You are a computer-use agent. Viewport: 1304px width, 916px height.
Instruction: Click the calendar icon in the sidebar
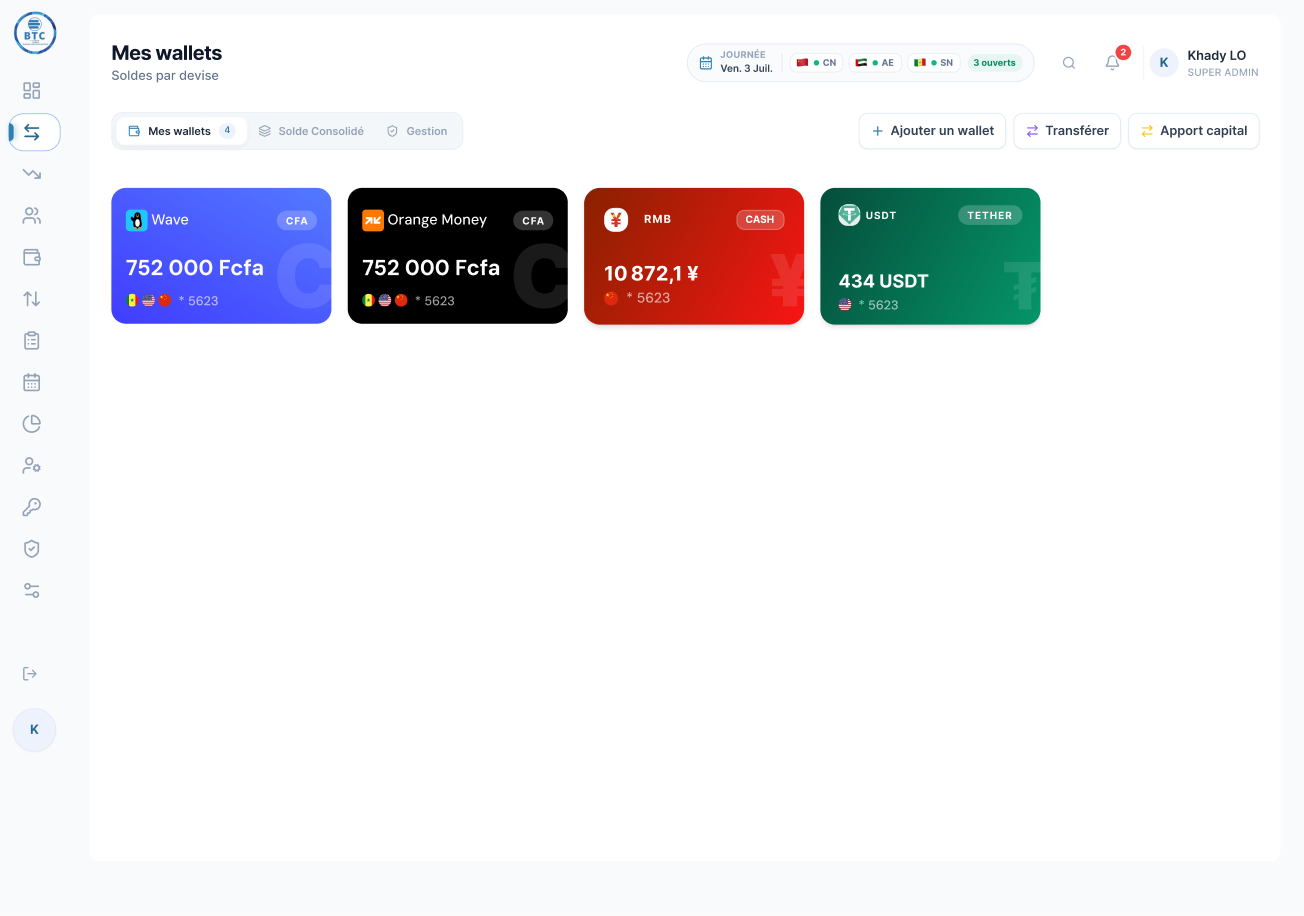point(32,382)
